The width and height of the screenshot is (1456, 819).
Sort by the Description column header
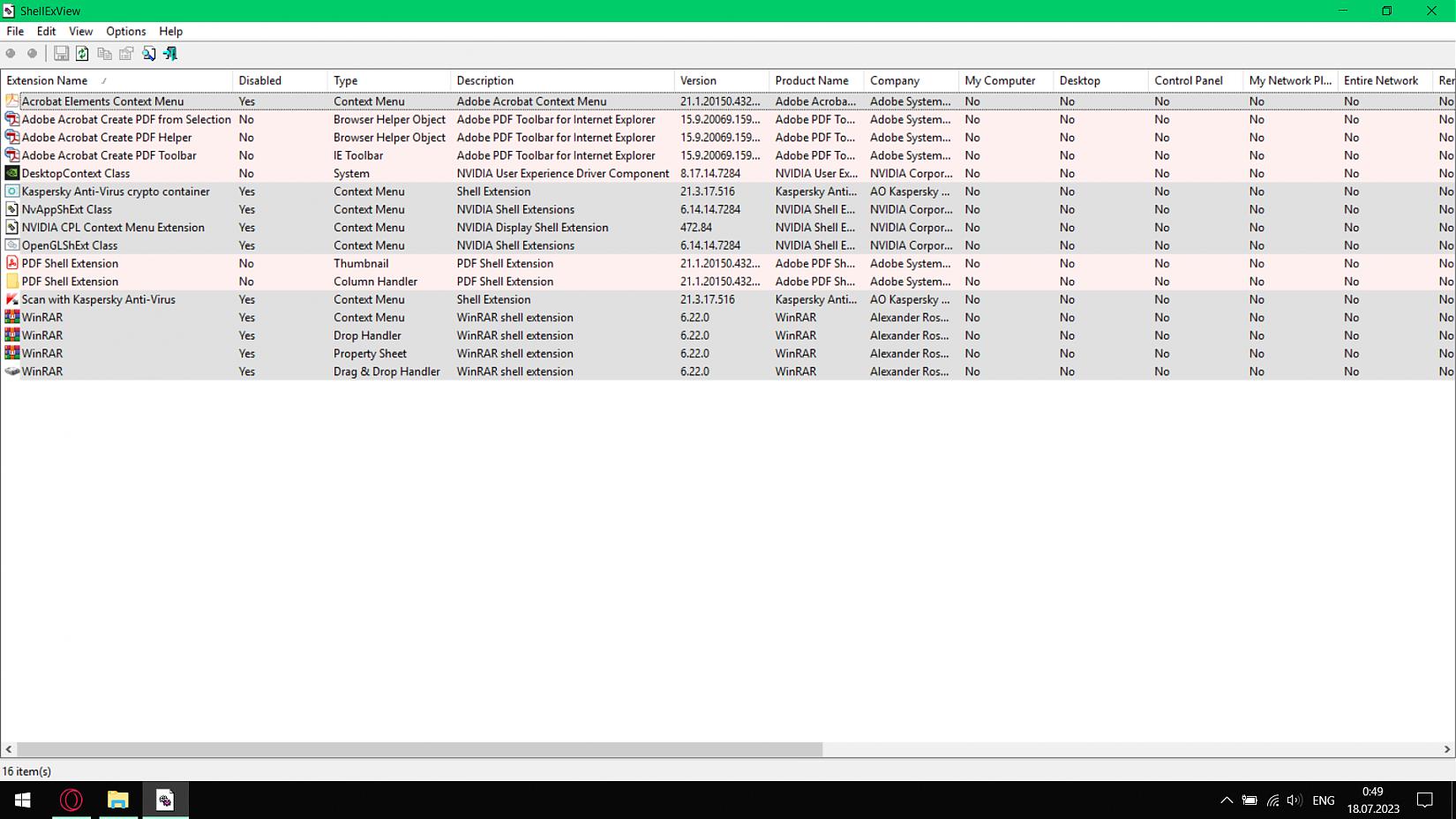[562, 80]
